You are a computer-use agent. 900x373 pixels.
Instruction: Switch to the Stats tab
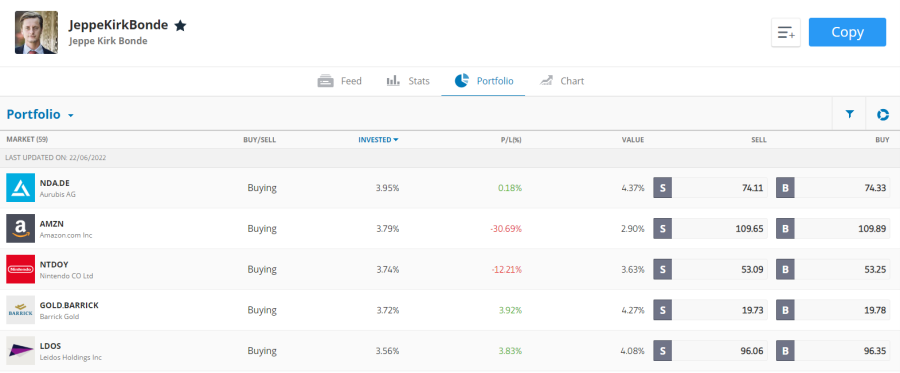[408, 81]
